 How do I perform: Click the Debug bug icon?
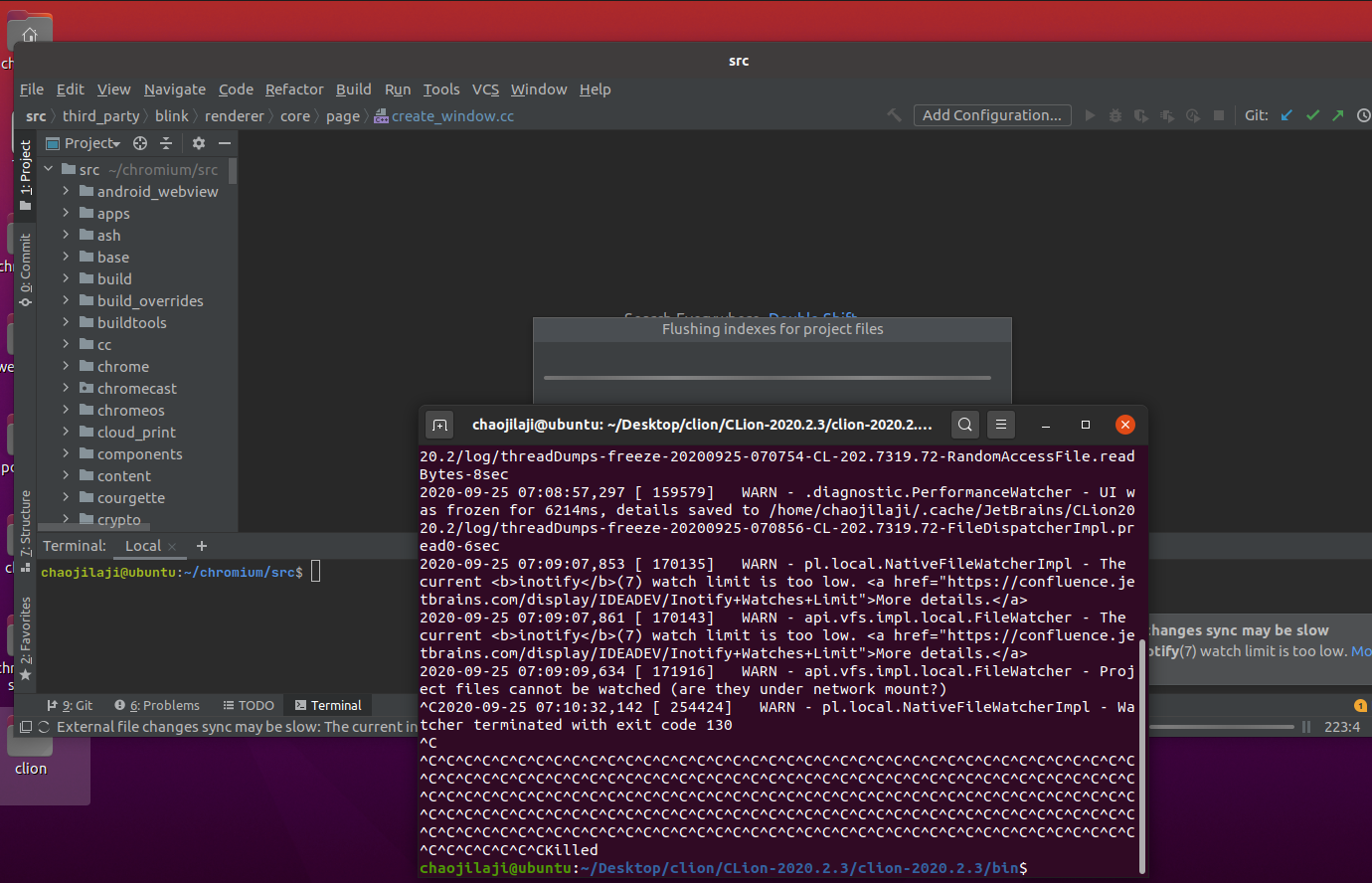1115,115
